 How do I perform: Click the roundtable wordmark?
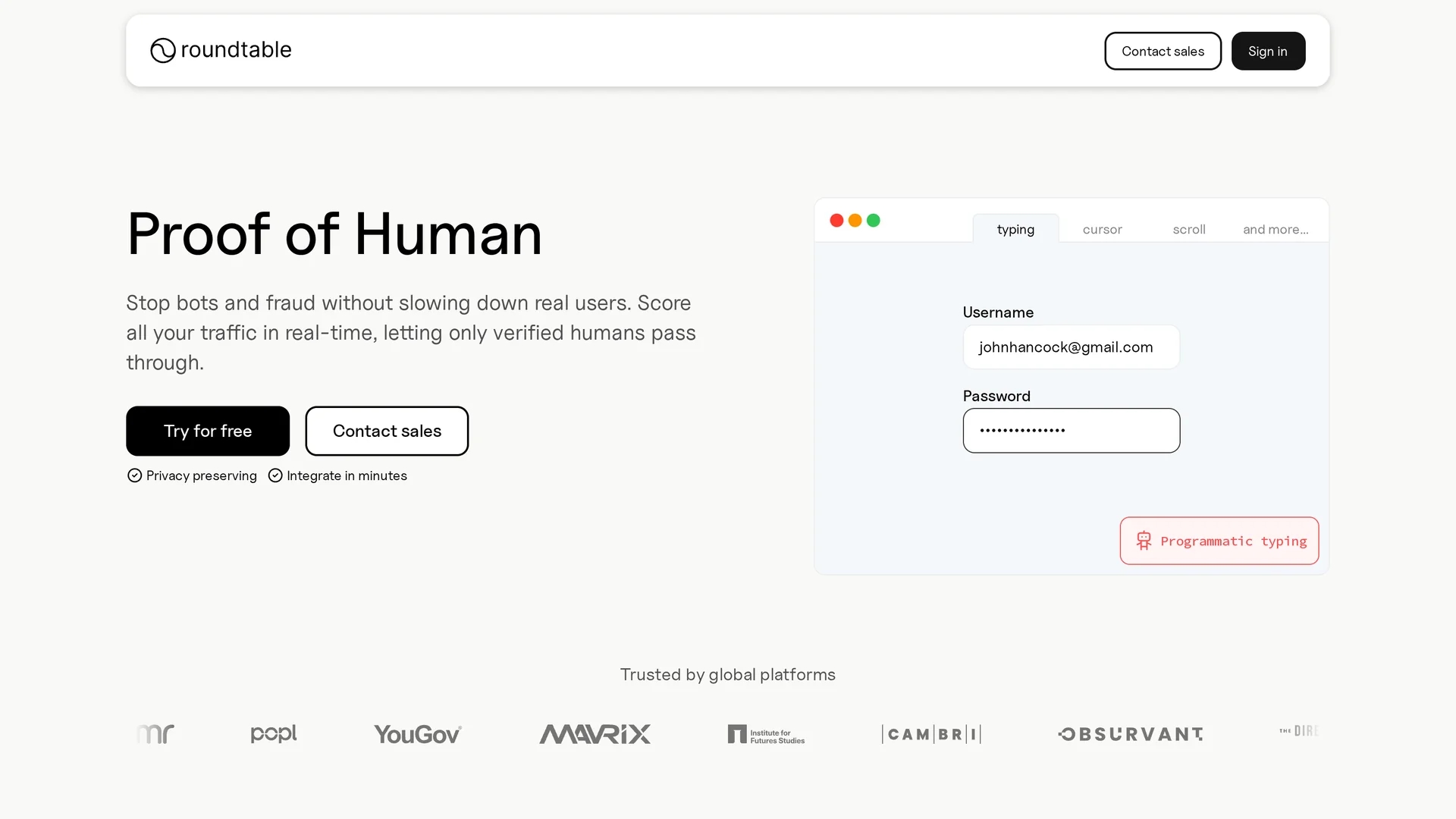[x=236, y=50]
